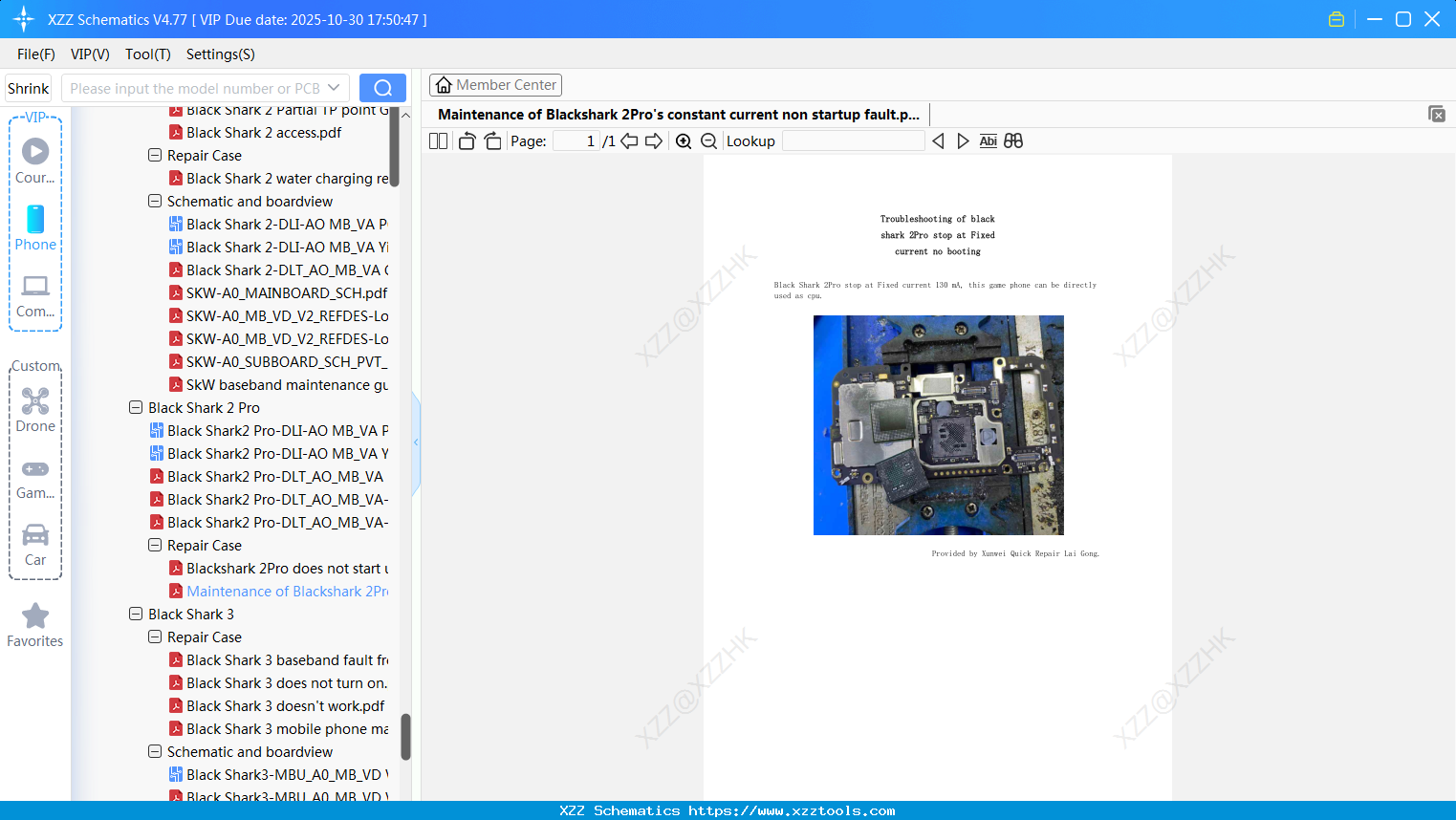
Task: Start a model search with the magnifier button
Action: tap(382, 87)
